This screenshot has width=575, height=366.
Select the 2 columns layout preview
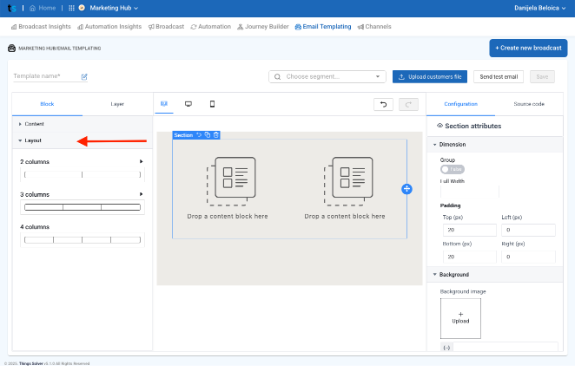coord(83,175)
